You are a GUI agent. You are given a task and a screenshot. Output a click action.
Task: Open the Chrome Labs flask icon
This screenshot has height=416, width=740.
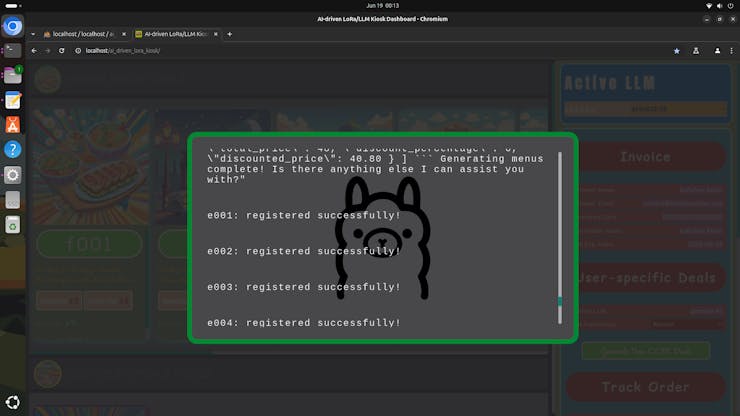click(696, 51)
